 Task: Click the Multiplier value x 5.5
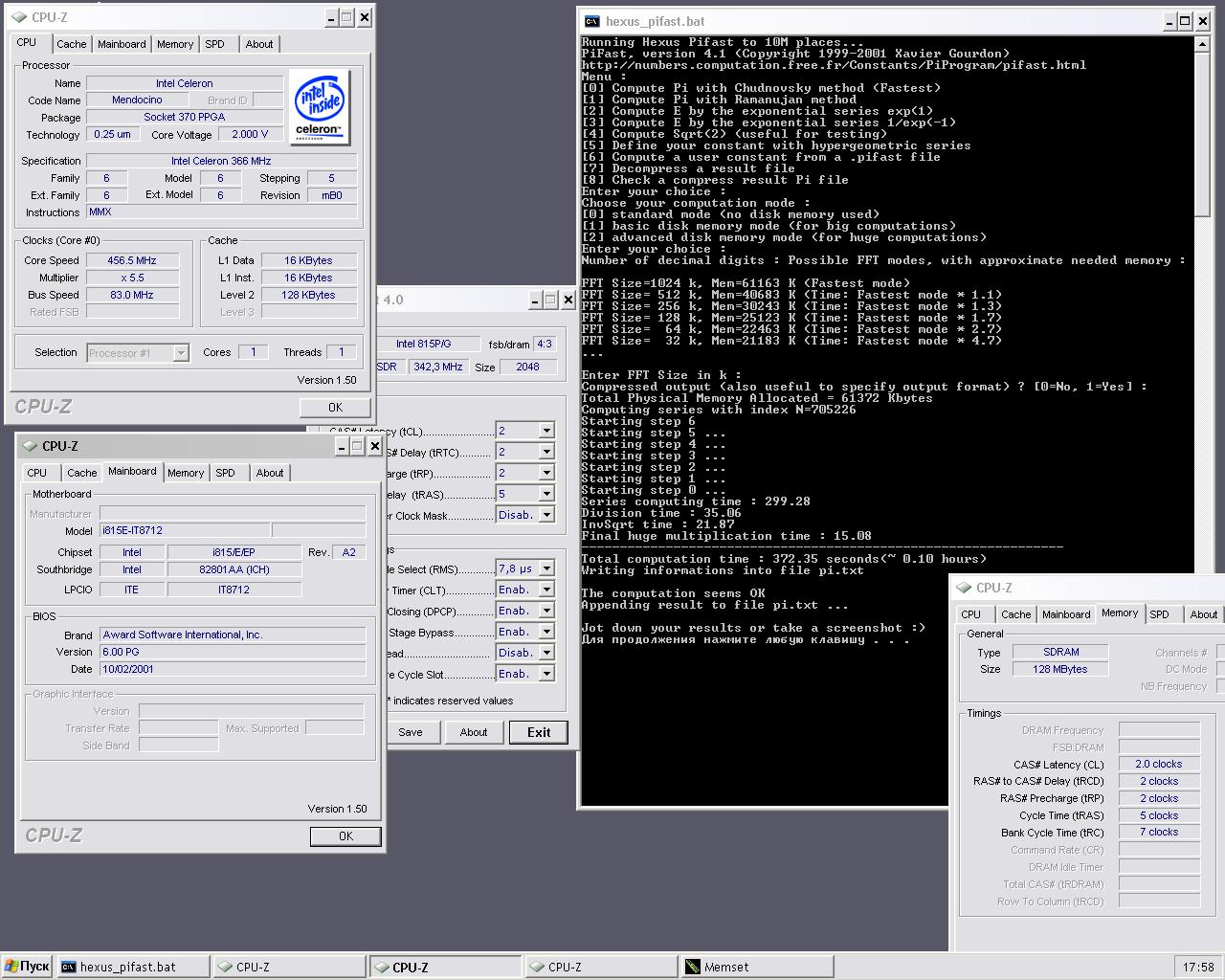pyautogui.click(x=132, y=278)
